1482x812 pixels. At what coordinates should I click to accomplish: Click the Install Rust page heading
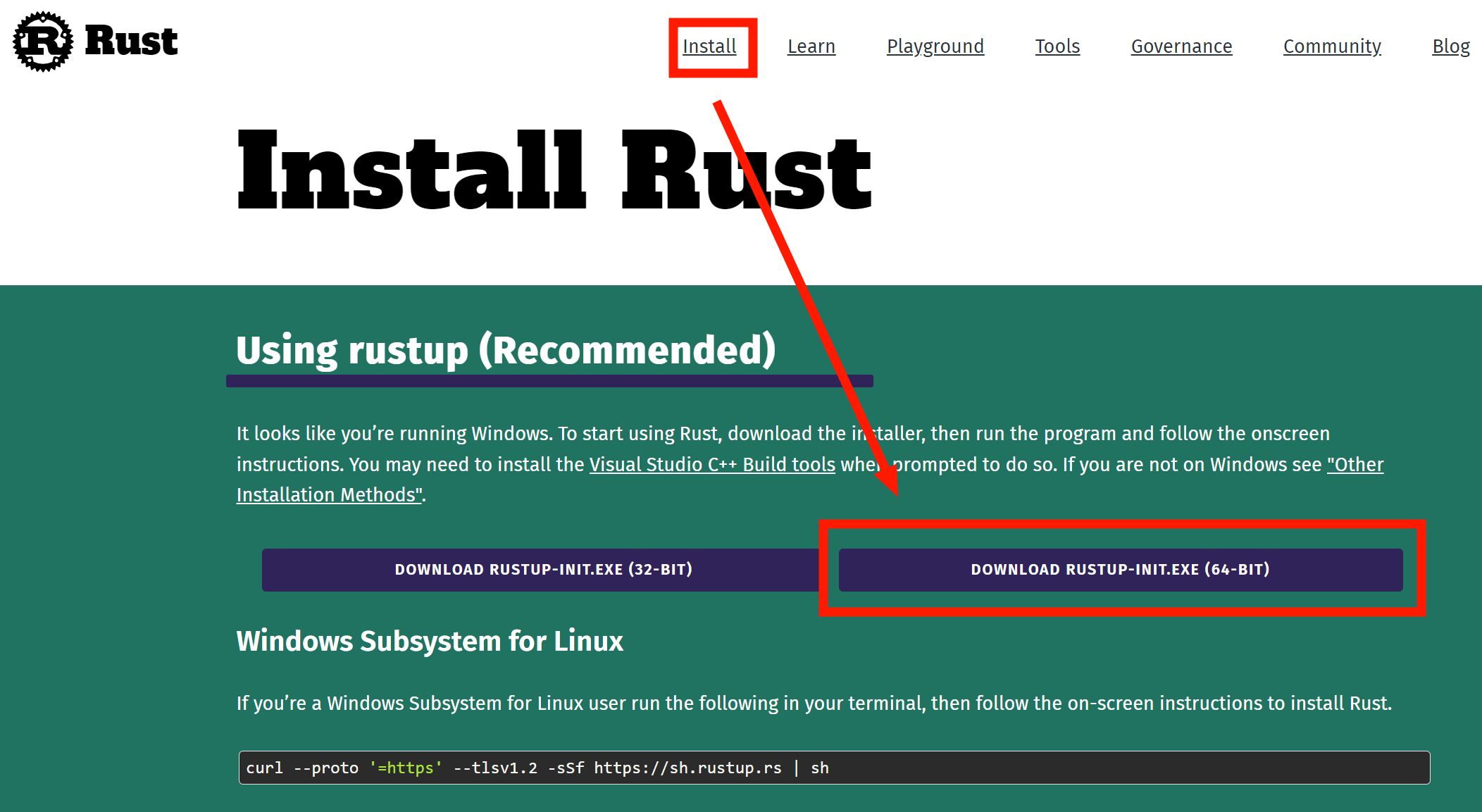tap(554, 171)
